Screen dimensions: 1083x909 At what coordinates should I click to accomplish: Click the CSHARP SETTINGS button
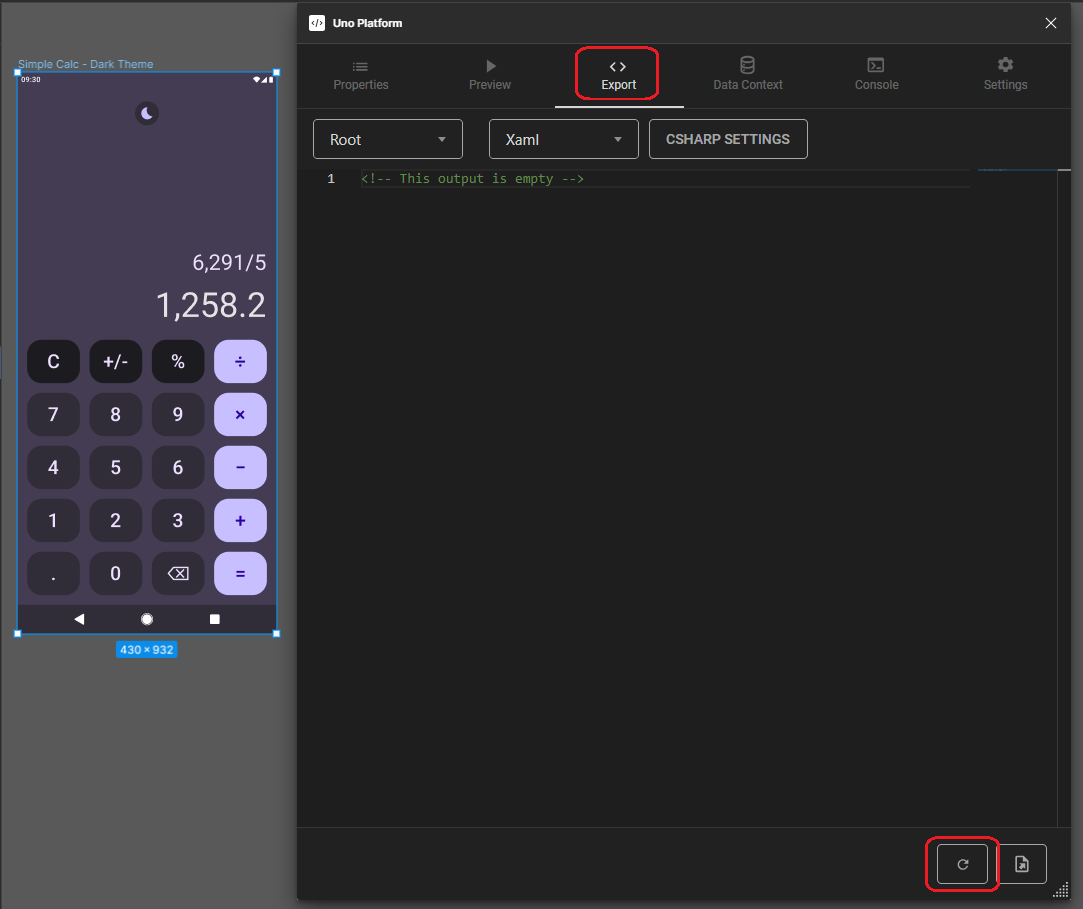728,139
